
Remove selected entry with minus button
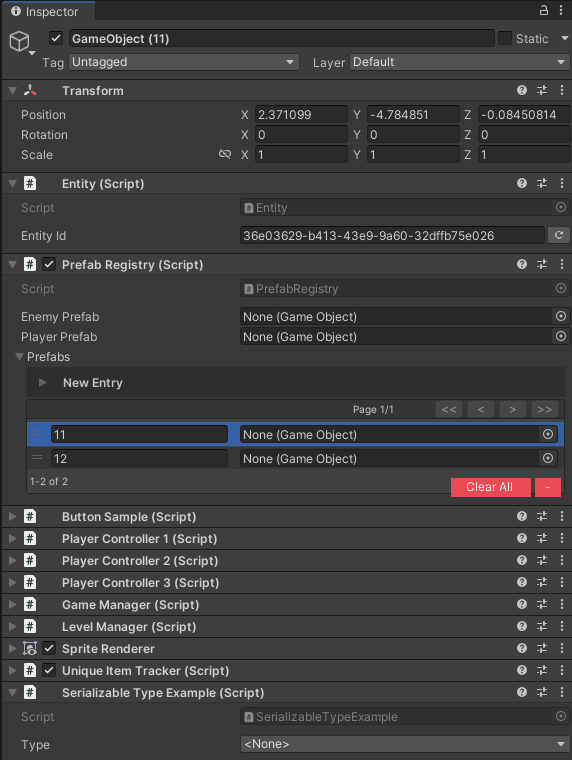click(x=548, y=487)
